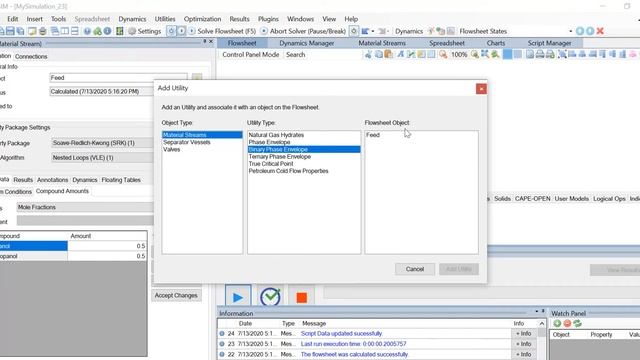
Task: Select Natural Gas Hydrates utility type
Action: [276, 135]
